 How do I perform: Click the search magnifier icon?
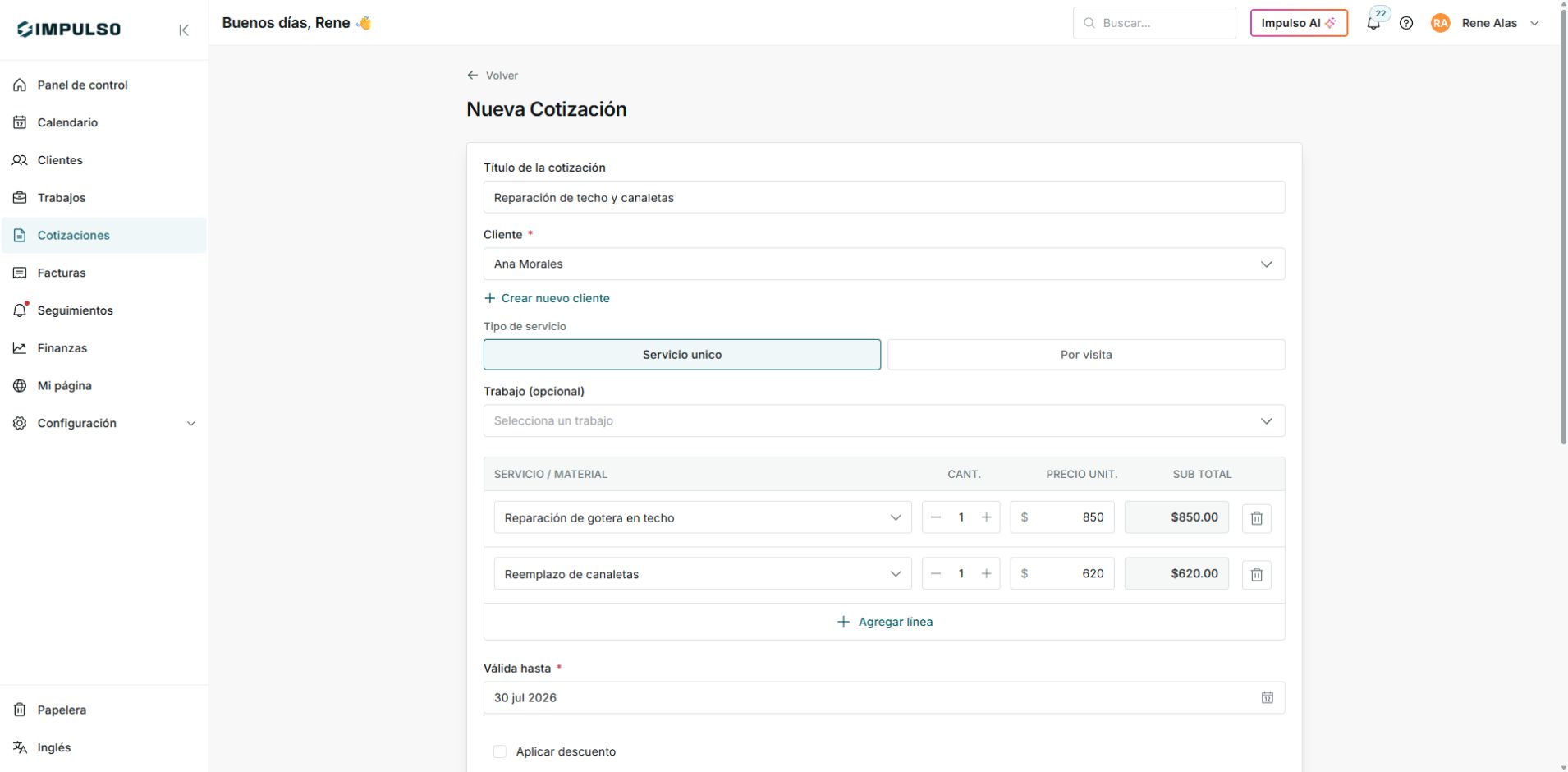tap(1089, 23)
